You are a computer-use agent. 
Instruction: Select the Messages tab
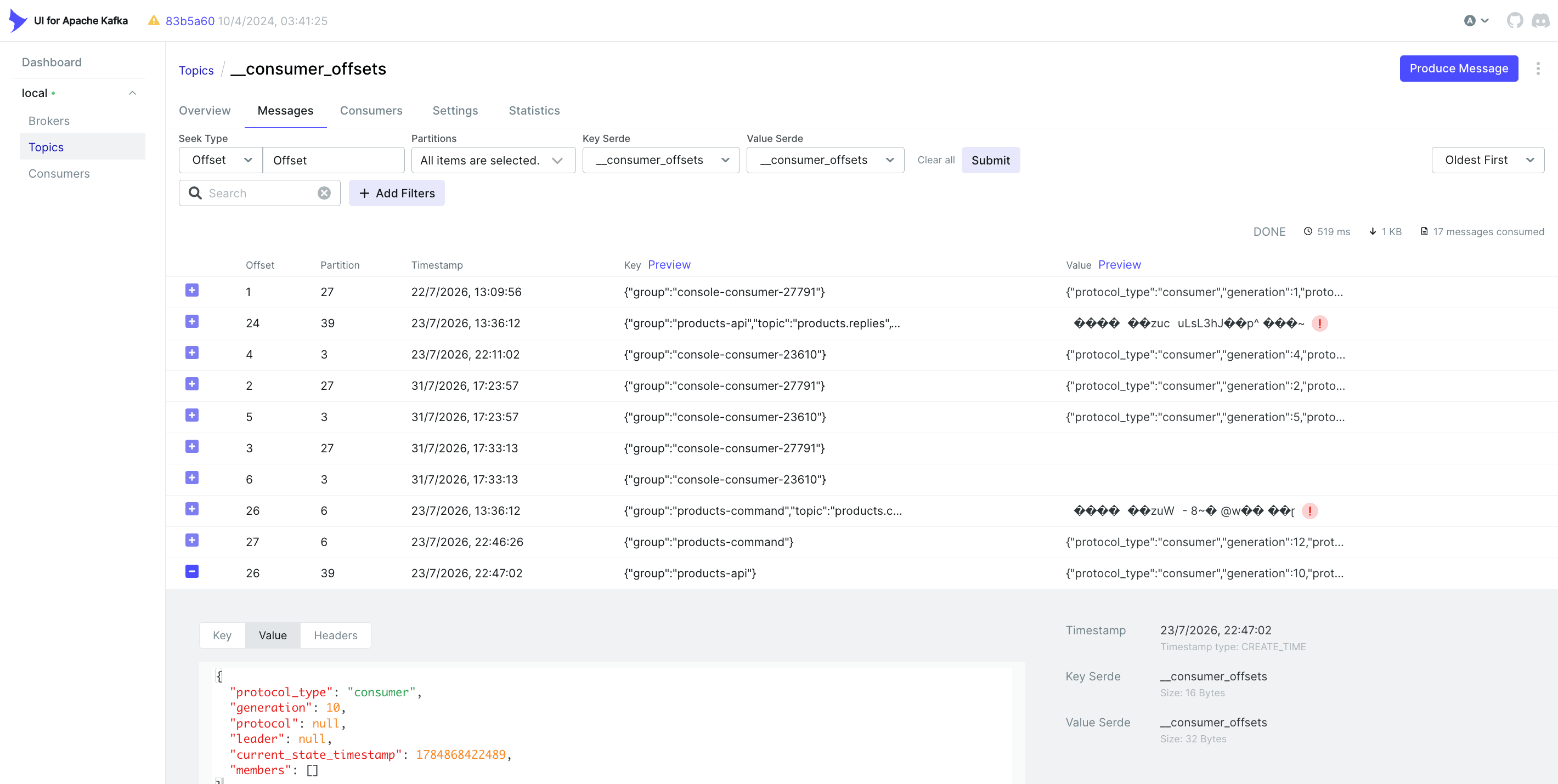coord(285,111)
